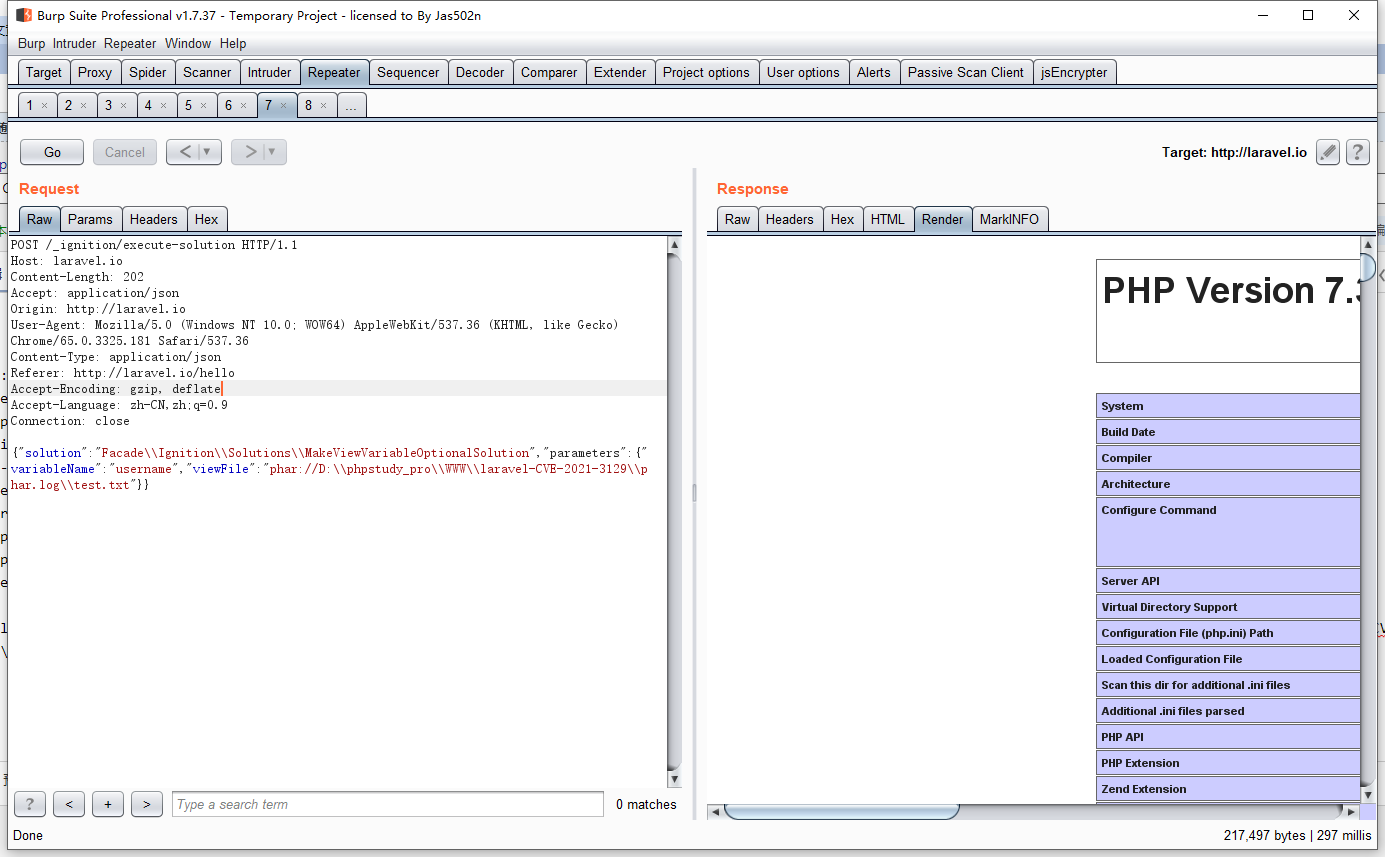This screenshot has width=1385, height=857.
Task: Close Repeater tab 8 with its x
Action: coord(323,105)
